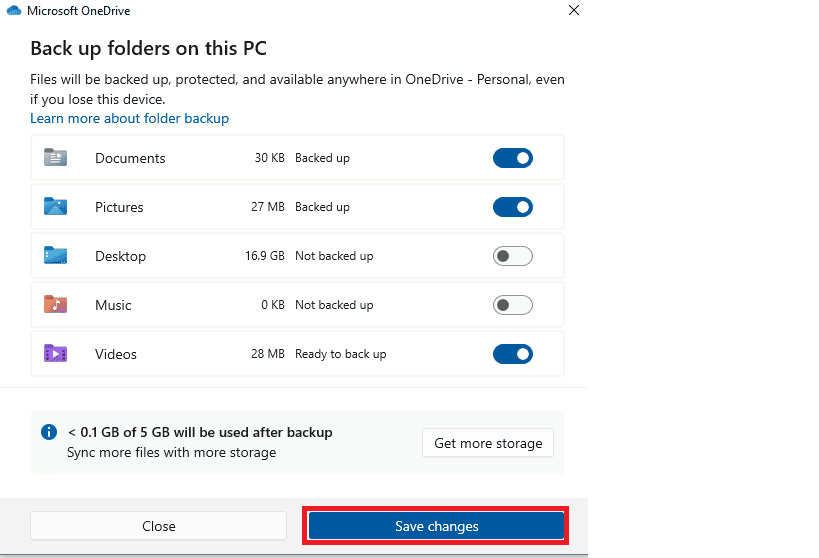
Task: Select the Videos folder name
Action: [x=116, y=354]
